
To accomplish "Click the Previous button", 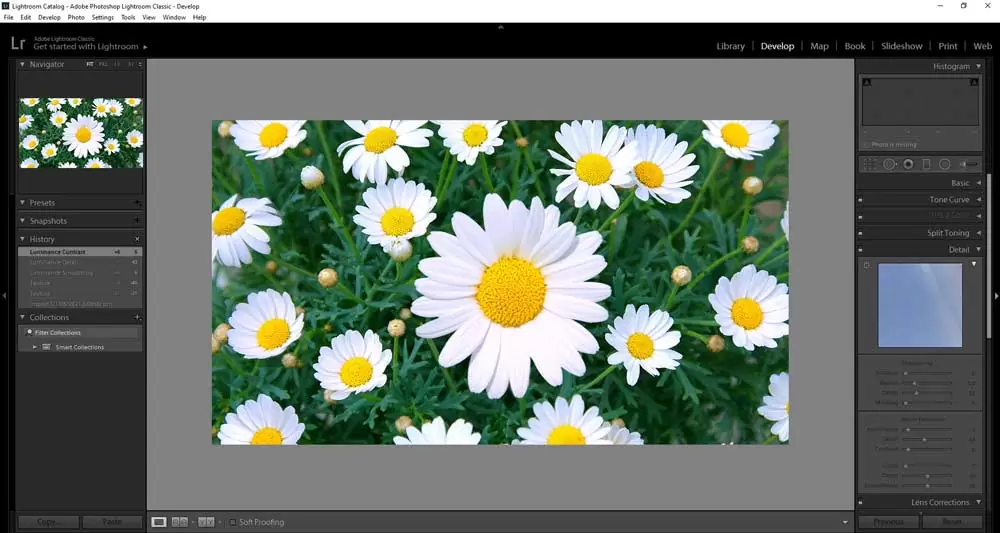I will click(888, 522).
